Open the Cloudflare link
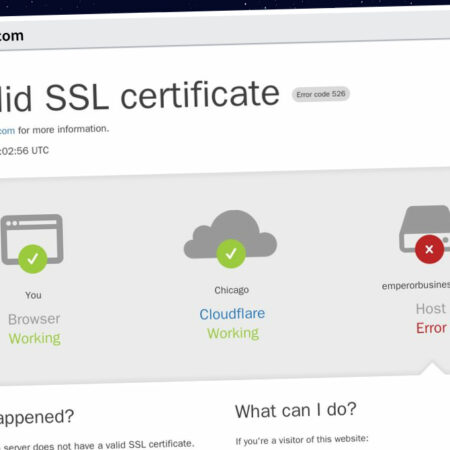 pos(232,314)
